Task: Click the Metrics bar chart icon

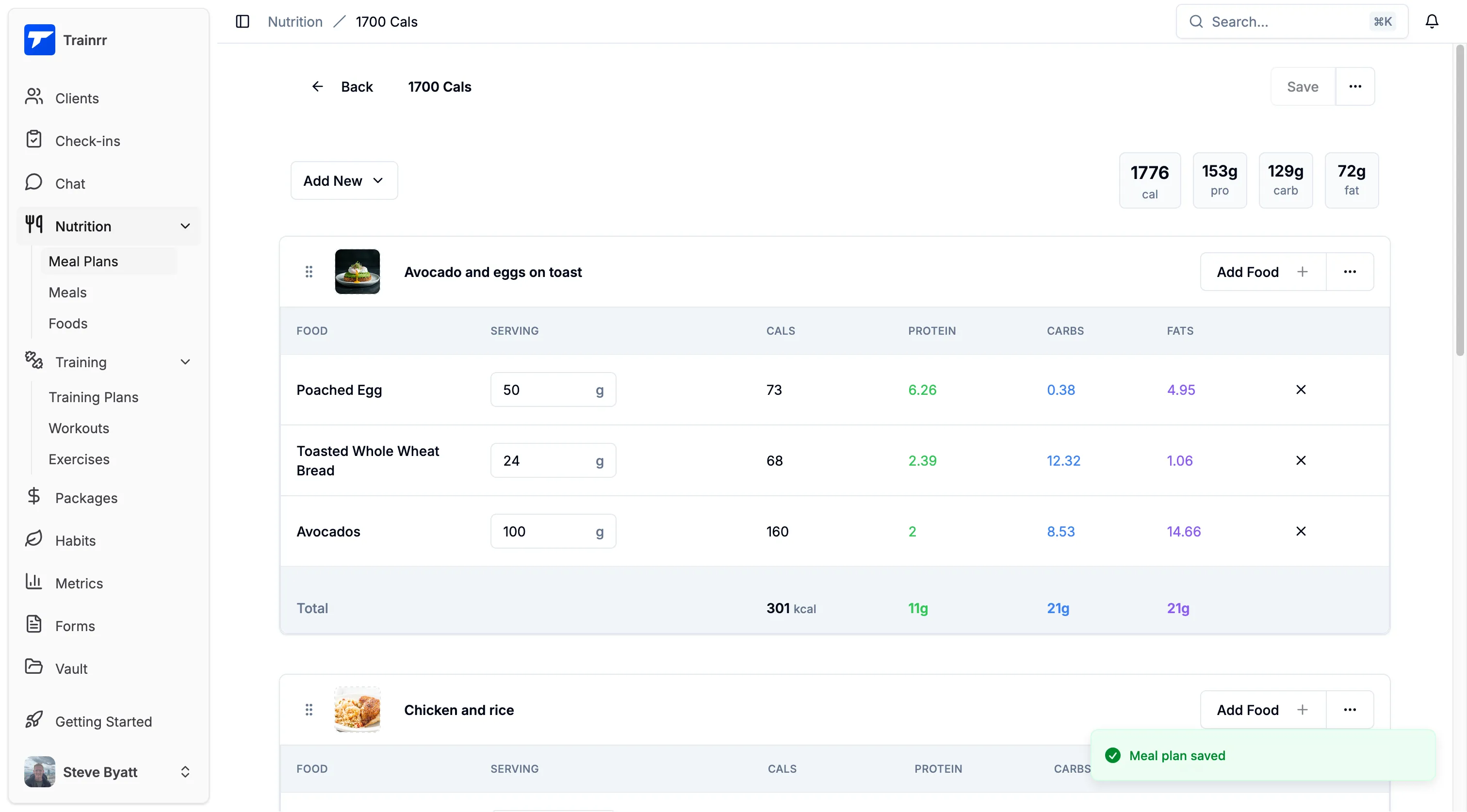Action: (x=33, y=582)
